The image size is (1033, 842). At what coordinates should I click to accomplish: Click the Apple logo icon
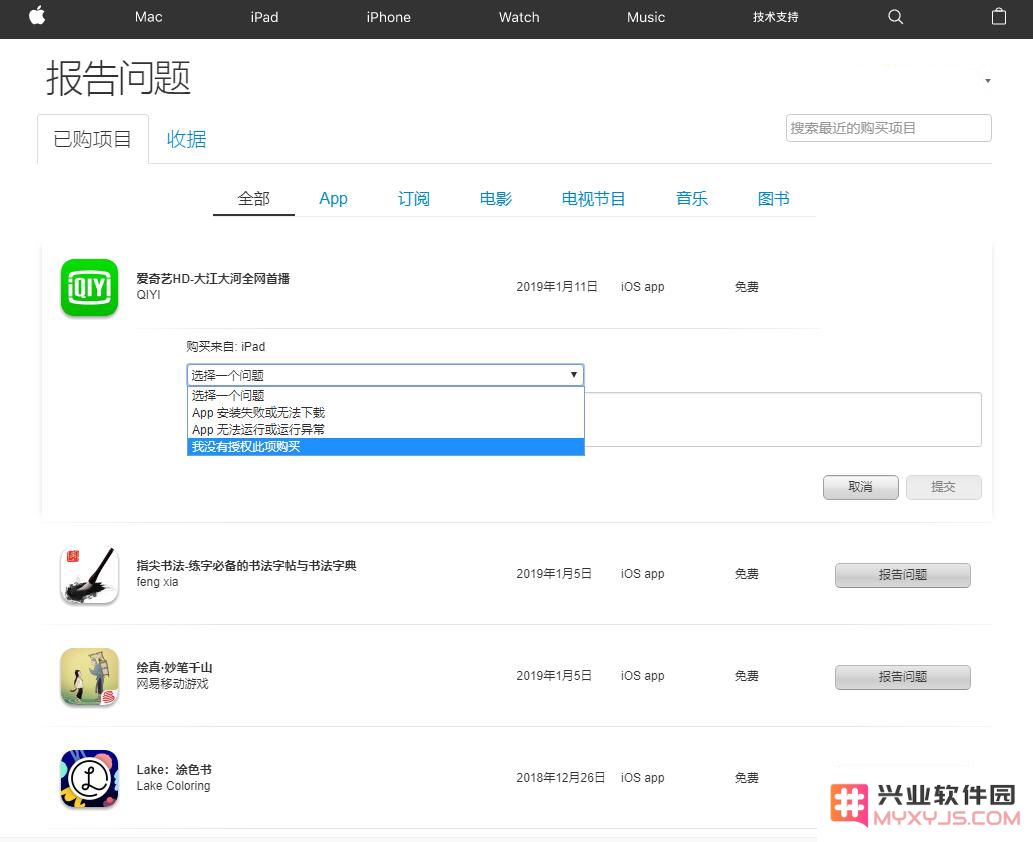pyautogui.click(x=37, y=16)
